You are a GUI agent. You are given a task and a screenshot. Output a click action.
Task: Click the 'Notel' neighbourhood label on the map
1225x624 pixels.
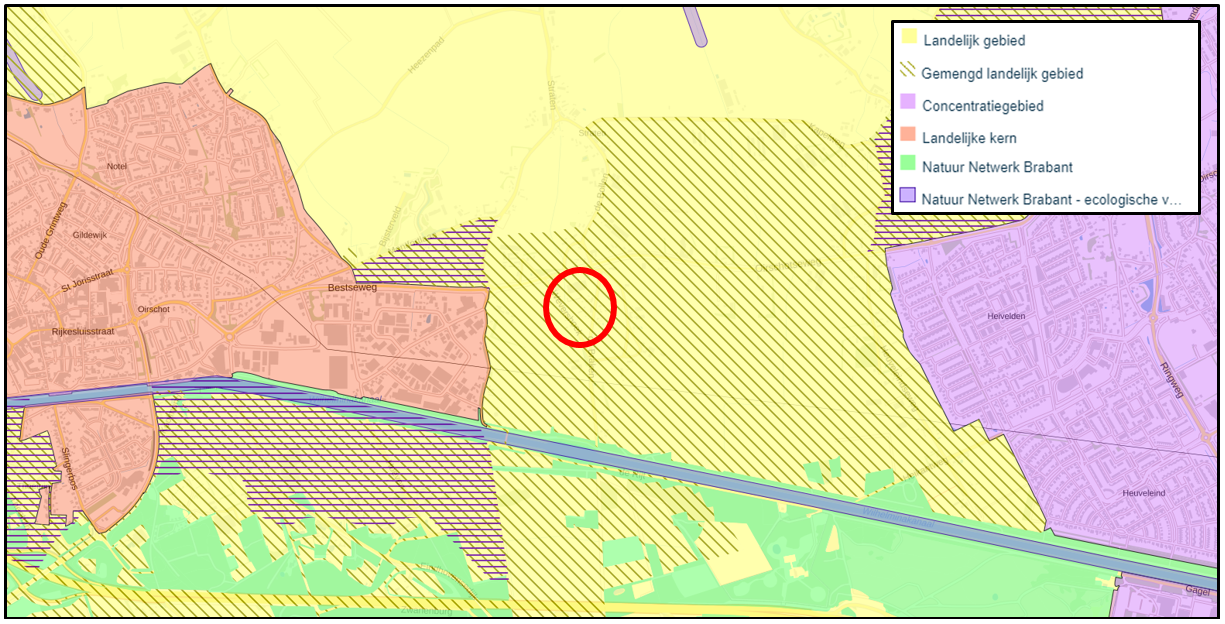[116, 166]
